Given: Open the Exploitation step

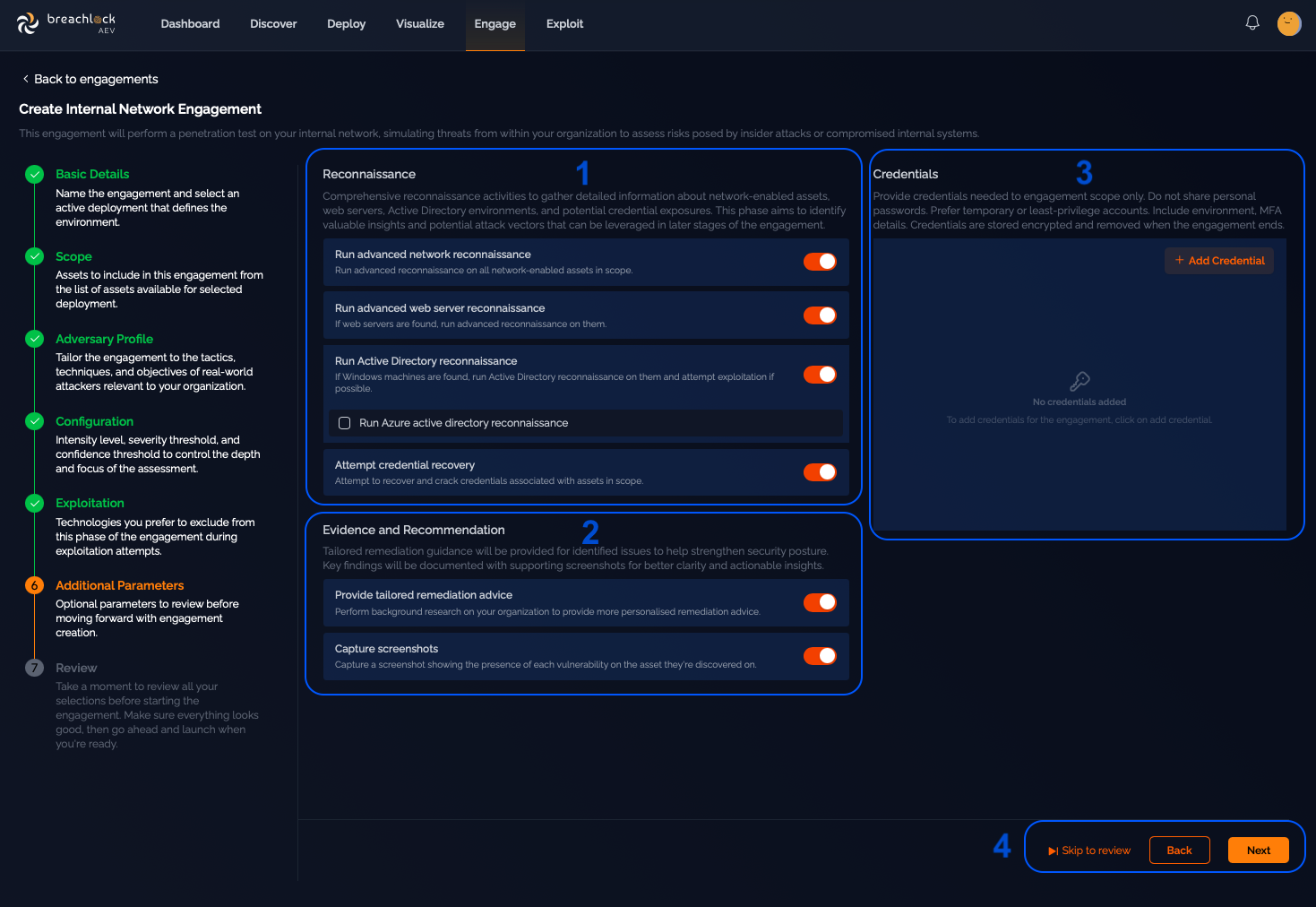Looking at the screenshot, I should click(90, 503).
